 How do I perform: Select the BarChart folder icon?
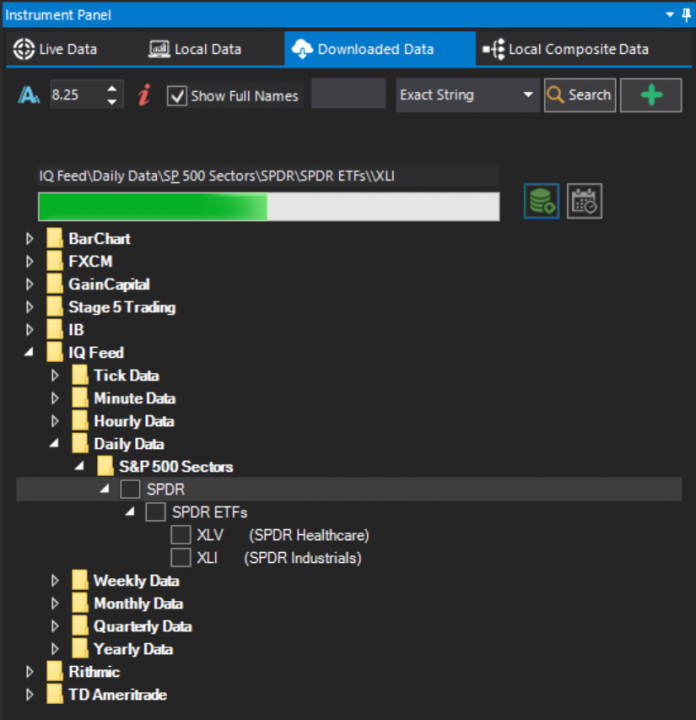(55, 238)
